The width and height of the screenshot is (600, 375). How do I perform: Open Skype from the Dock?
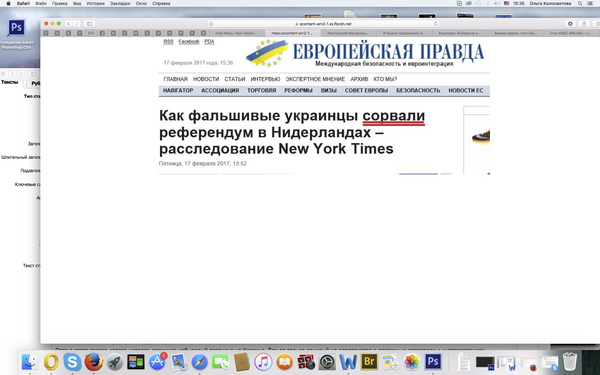72,362
